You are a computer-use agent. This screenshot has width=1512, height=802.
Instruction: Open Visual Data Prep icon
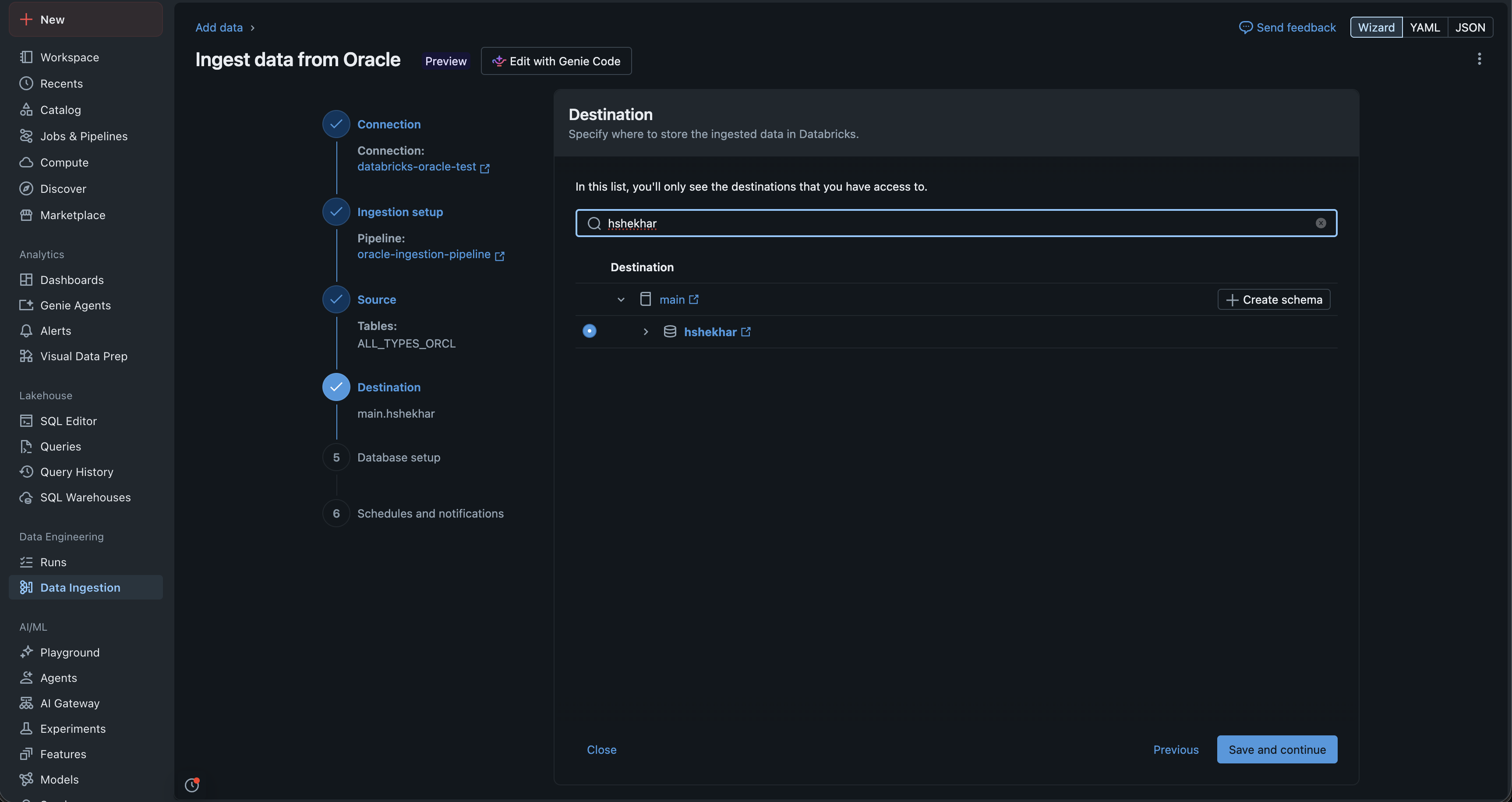click(26, 356)
